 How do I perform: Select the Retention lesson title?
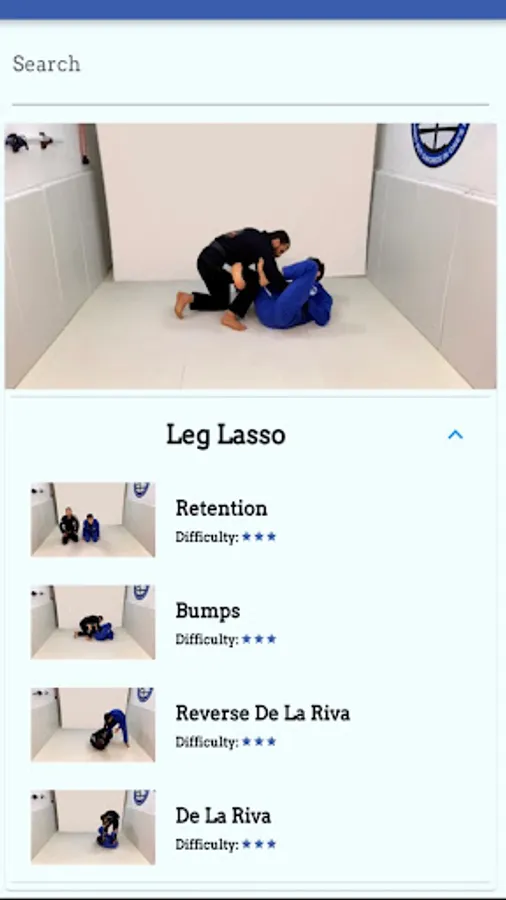(221, 508)
